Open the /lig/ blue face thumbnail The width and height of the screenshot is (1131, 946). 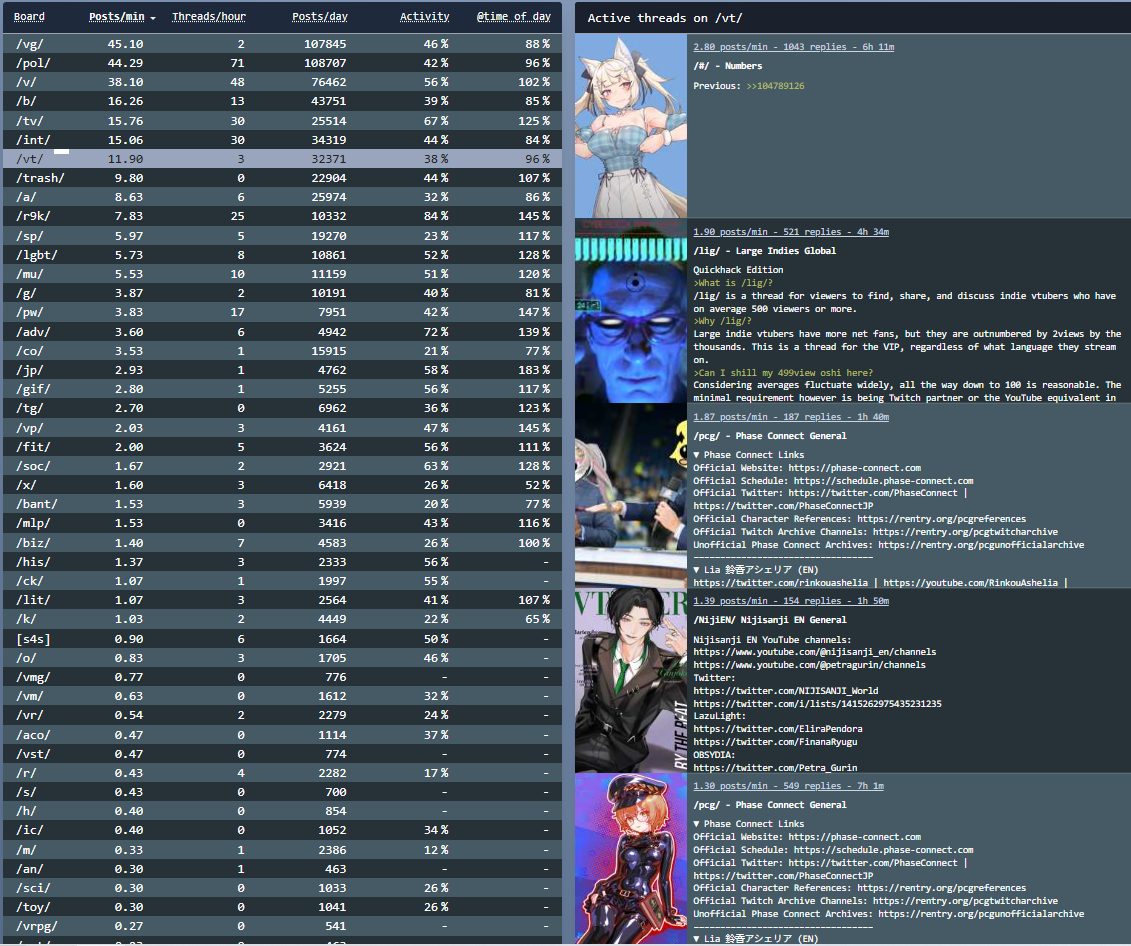pyautogui.click(x=631, y=311)
